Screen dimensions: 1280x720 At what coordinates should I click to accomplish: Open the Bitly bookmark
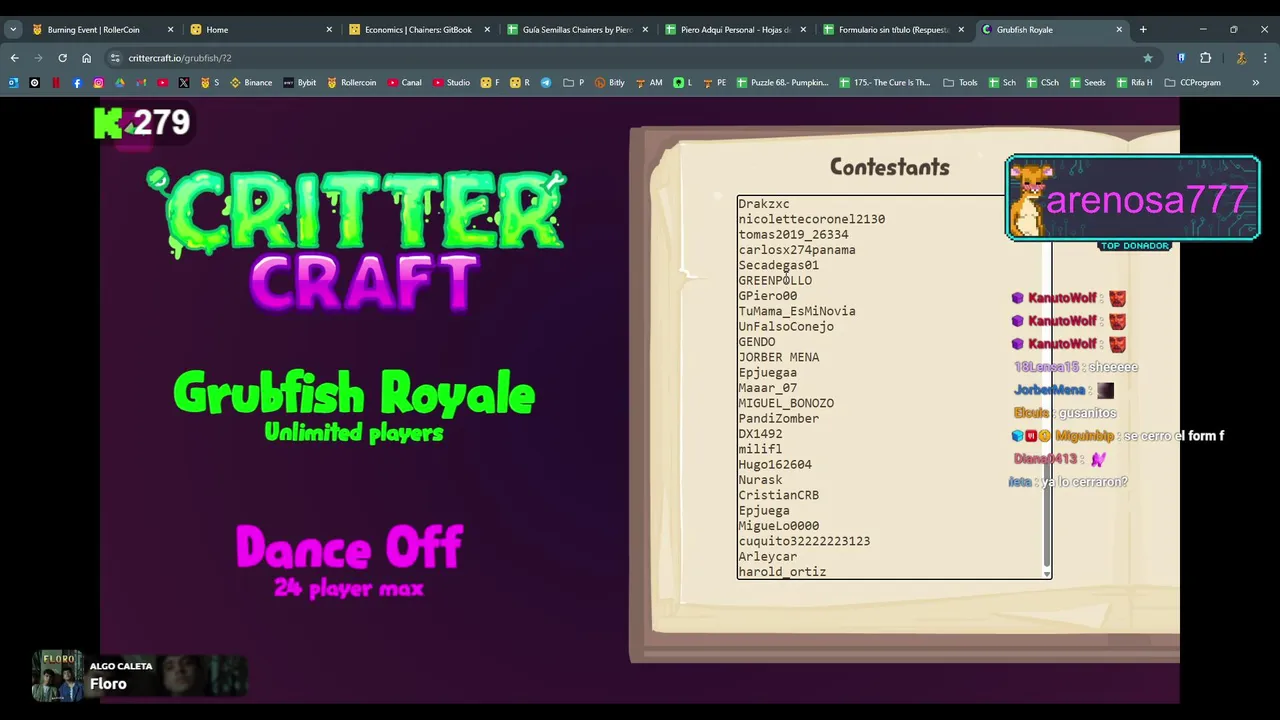610,82
